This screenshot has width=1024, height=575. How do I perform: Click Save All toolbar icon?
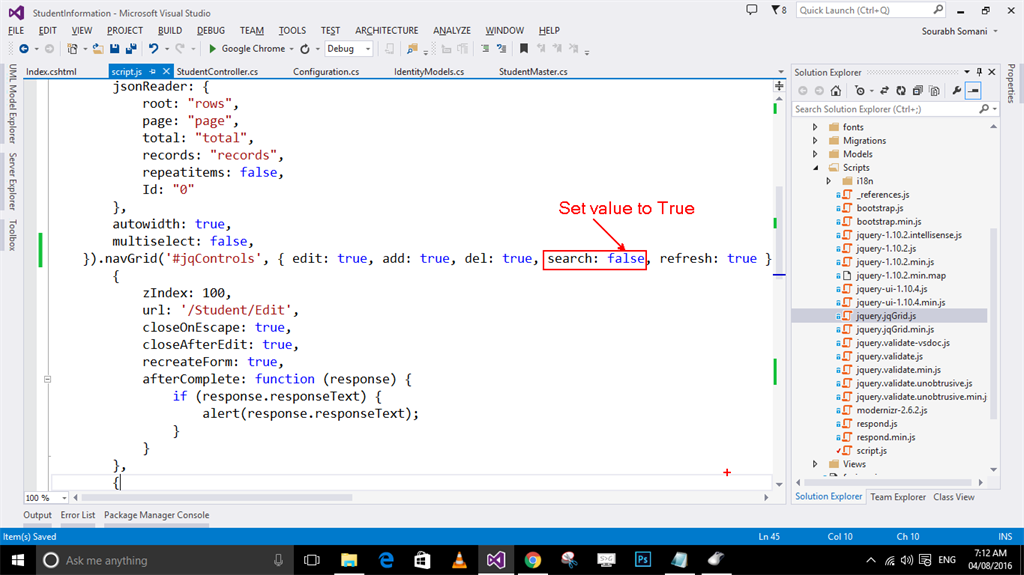pos(131,49)
